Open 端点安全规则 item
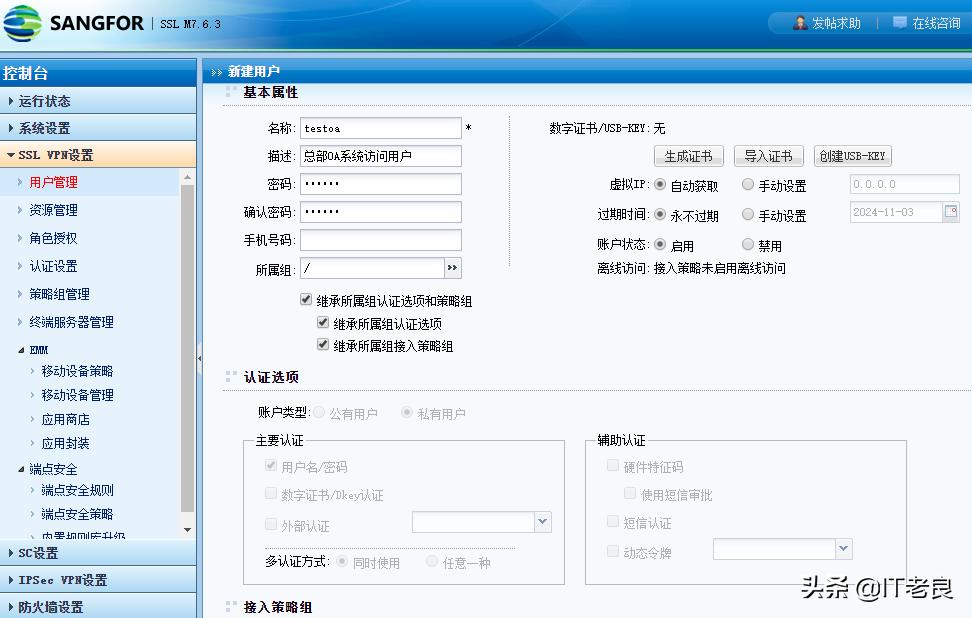This screenshot has height=618, width=972. (x=77, y=491)
